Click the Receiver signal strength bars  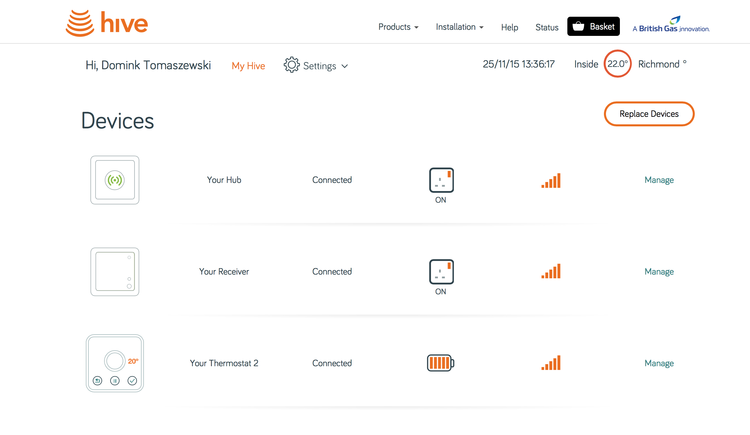pos(551,271)
